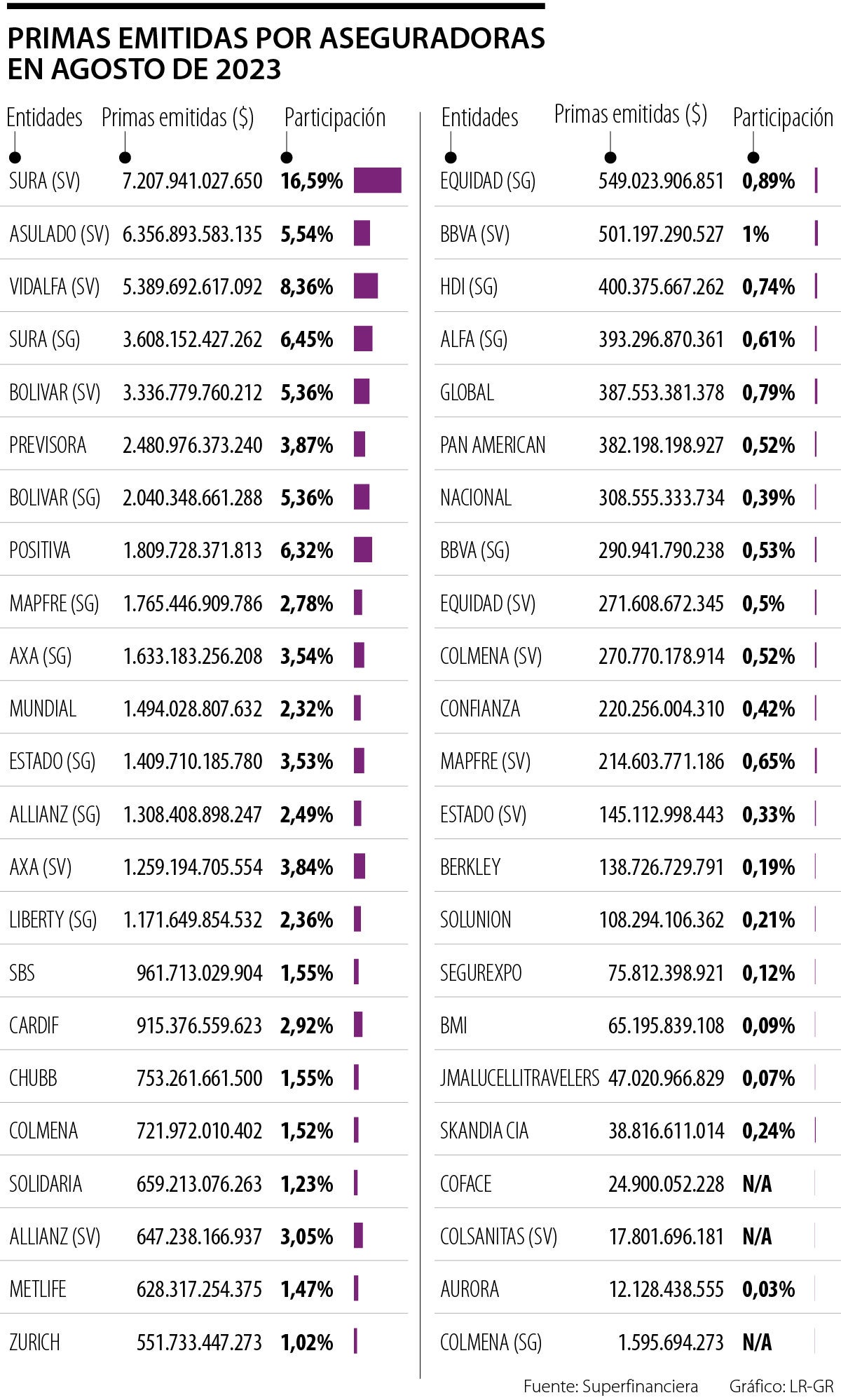Click AURORA's 0,03% participation value
The width and height of the screenshot is (841, 1400).
point(768,1289)
